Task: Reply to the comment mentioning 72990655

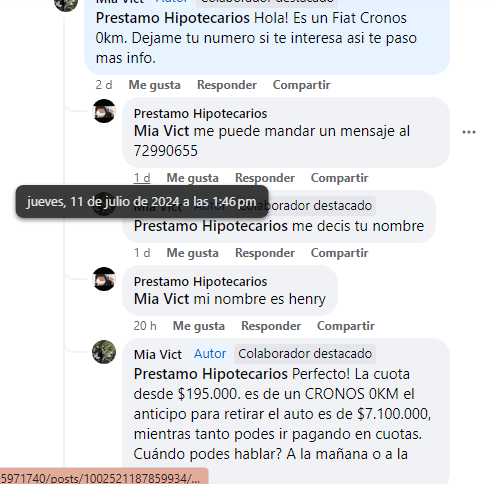Action: tap(265, 178)
